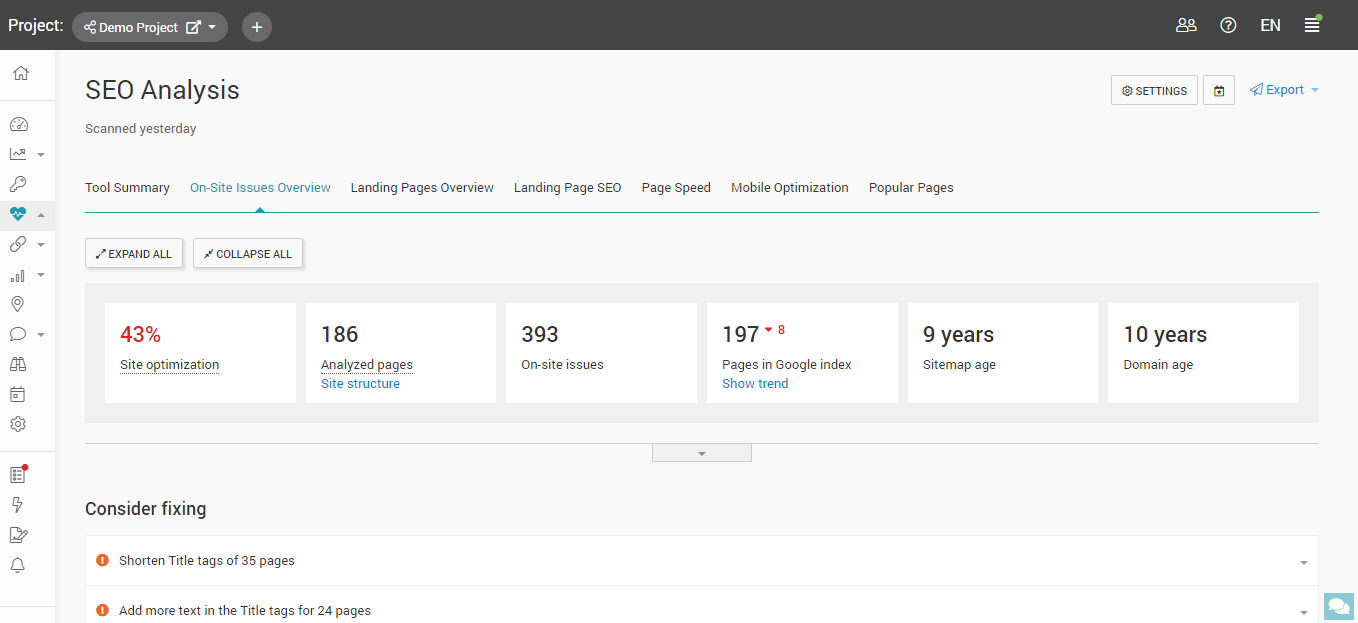Switch to the Mobile Optimization tab
1358x623 pixels.
point(789,188)
